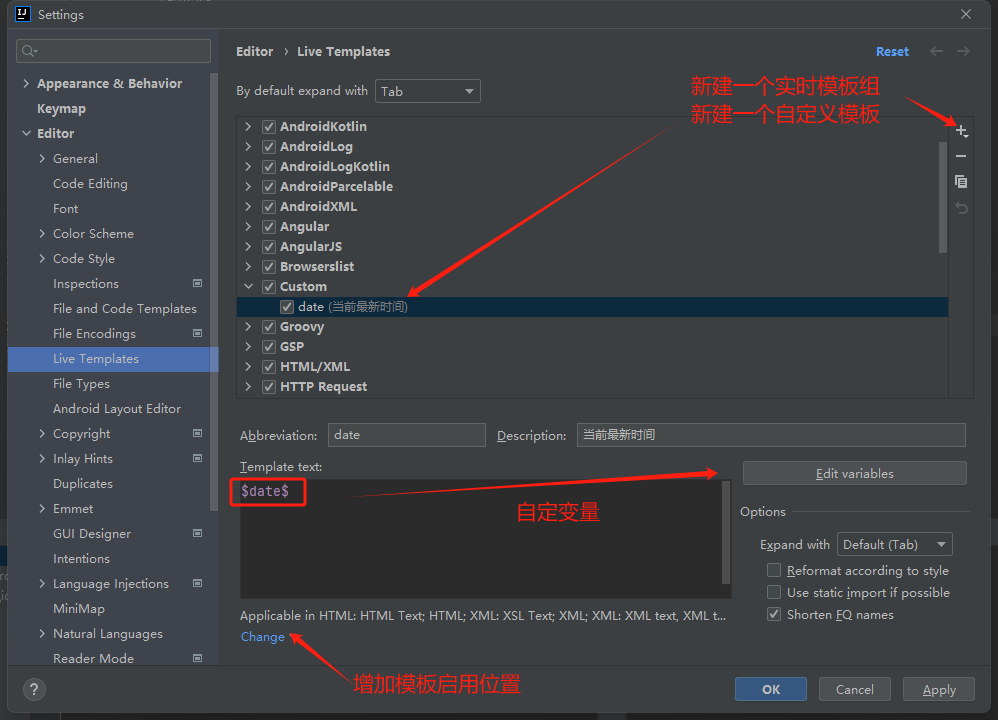Viewport: 998px width, 720px height.
Task: Click the Change applicable contexts link
Action: (x=262, y=637)
